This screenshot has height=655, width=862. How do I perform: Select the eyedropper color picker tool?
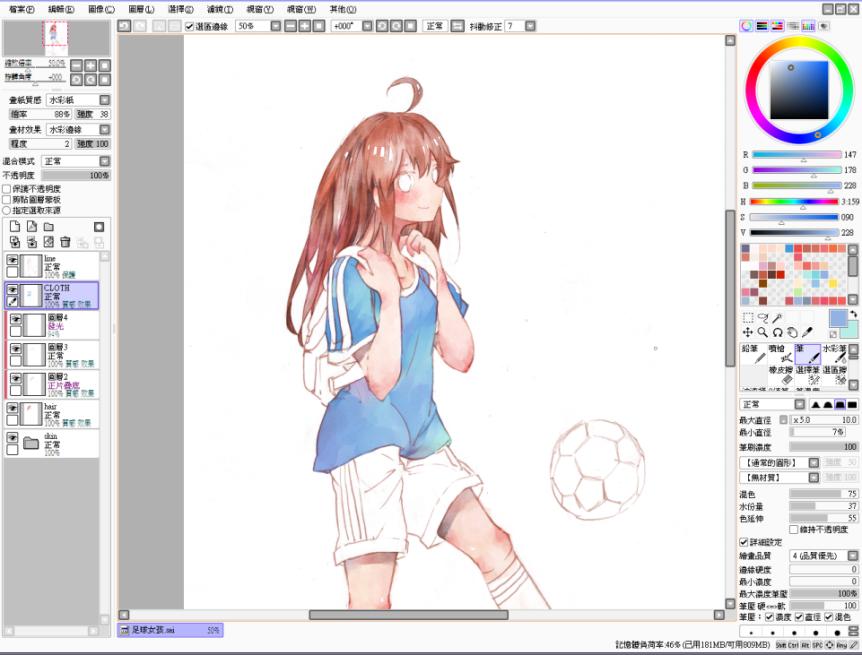(x=807, y=332)
